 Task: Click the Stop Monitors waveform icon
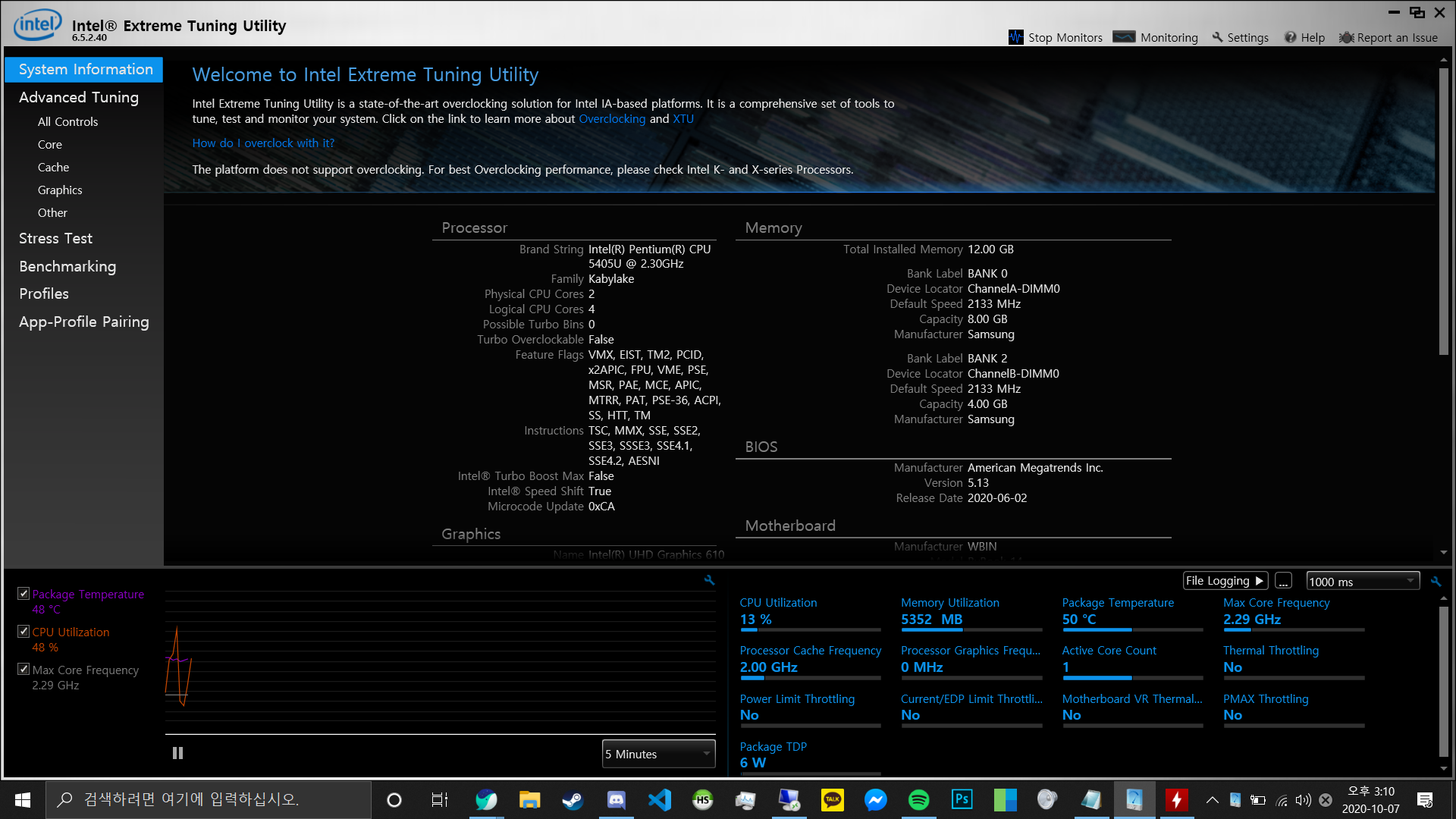(1016, 37)
